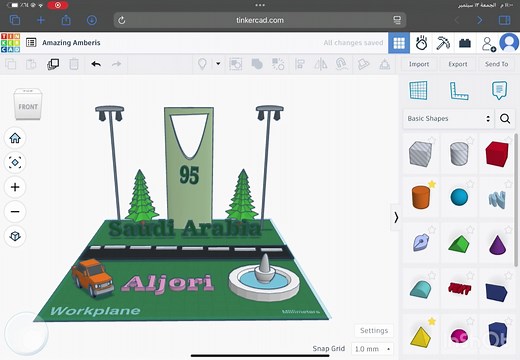This screenshot has width=520, height=360.
Task: Invite a collaborator to the design
Action: [488, 44]
